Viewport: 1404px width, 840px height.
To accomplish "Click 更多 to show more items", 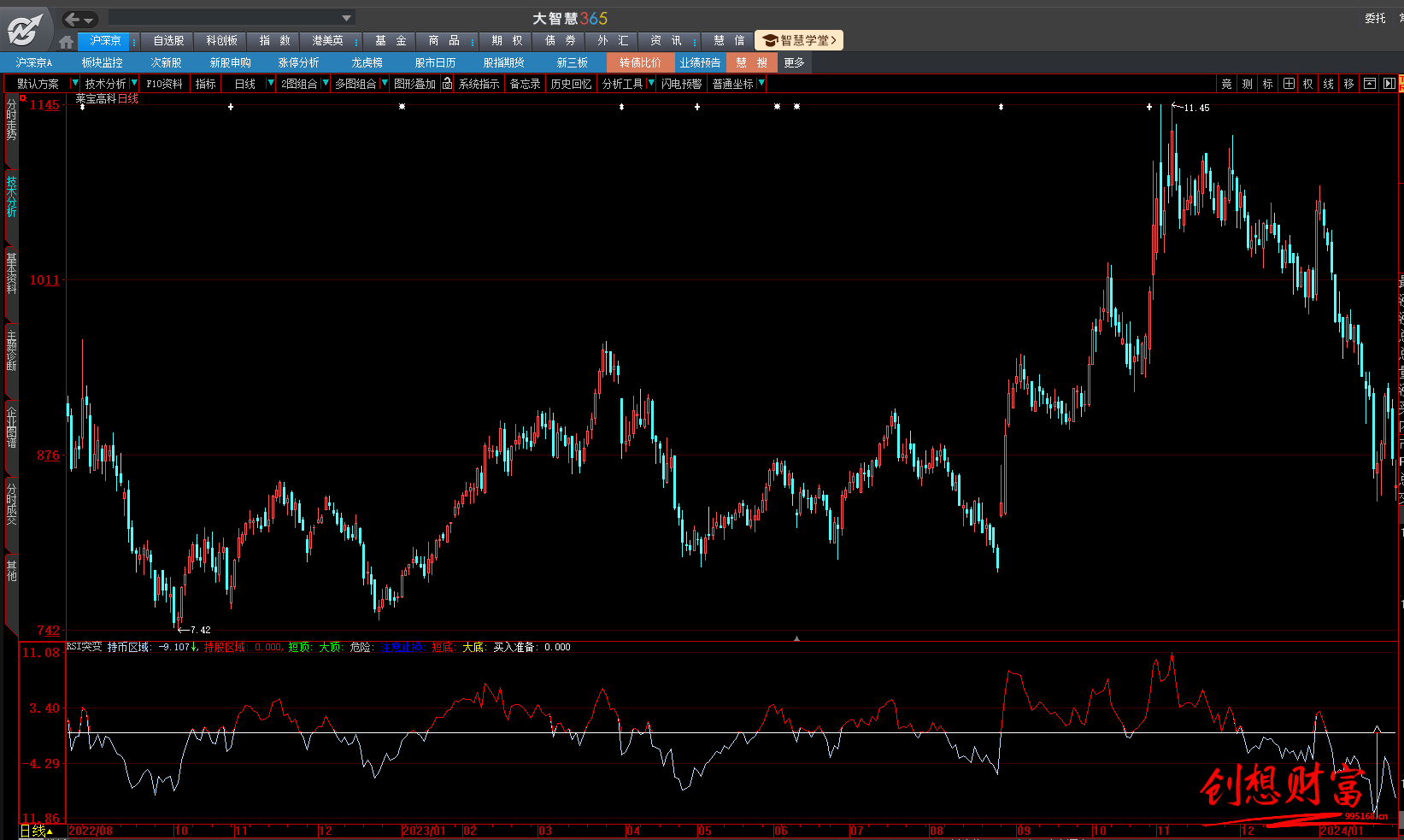I will pos(794,62).
